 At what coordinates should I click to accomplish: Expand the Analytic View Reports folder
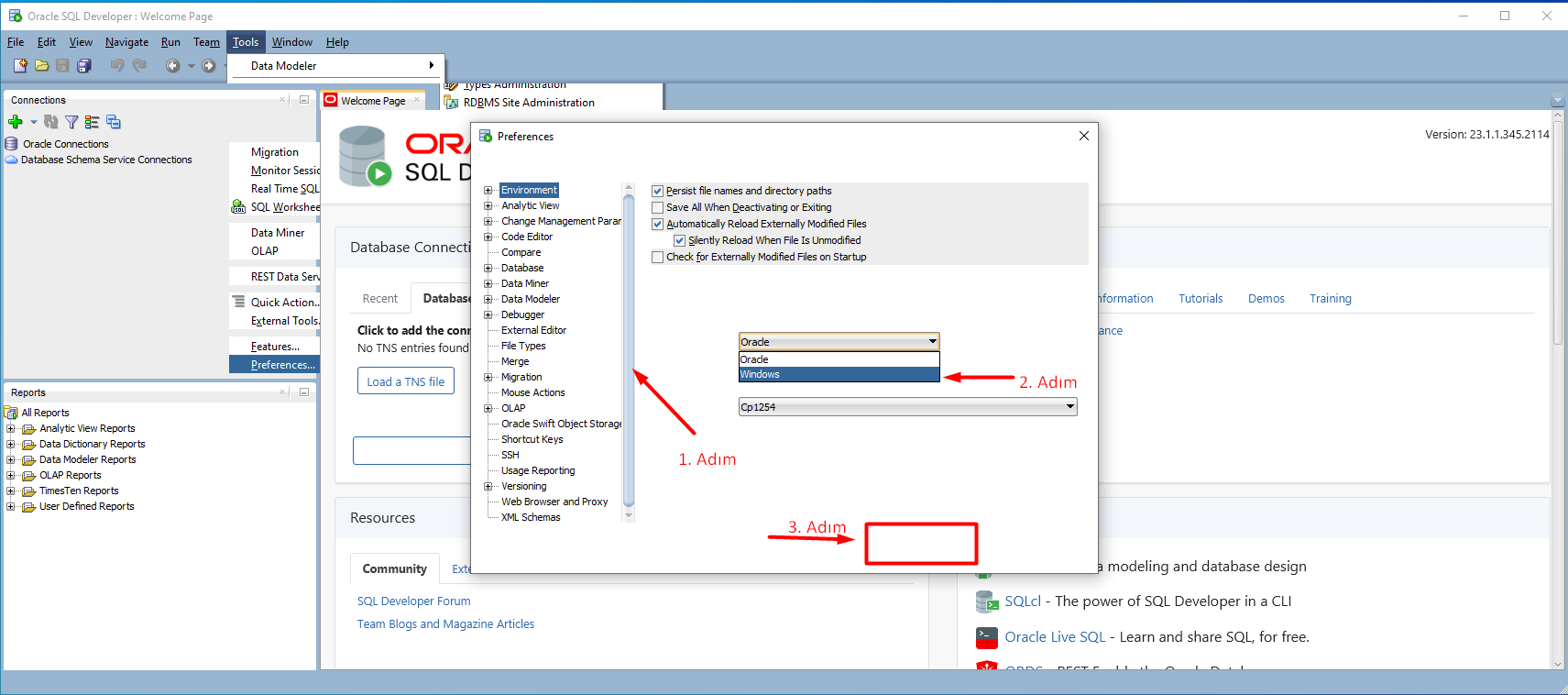11,428
